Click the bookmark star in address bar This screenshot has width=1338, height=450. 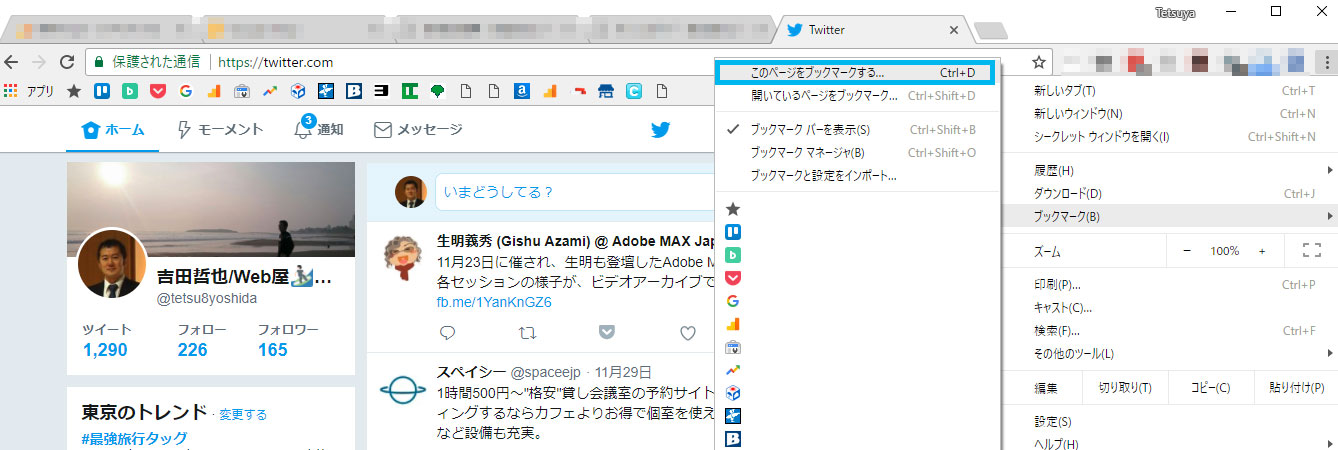[x=1039, y=62]
